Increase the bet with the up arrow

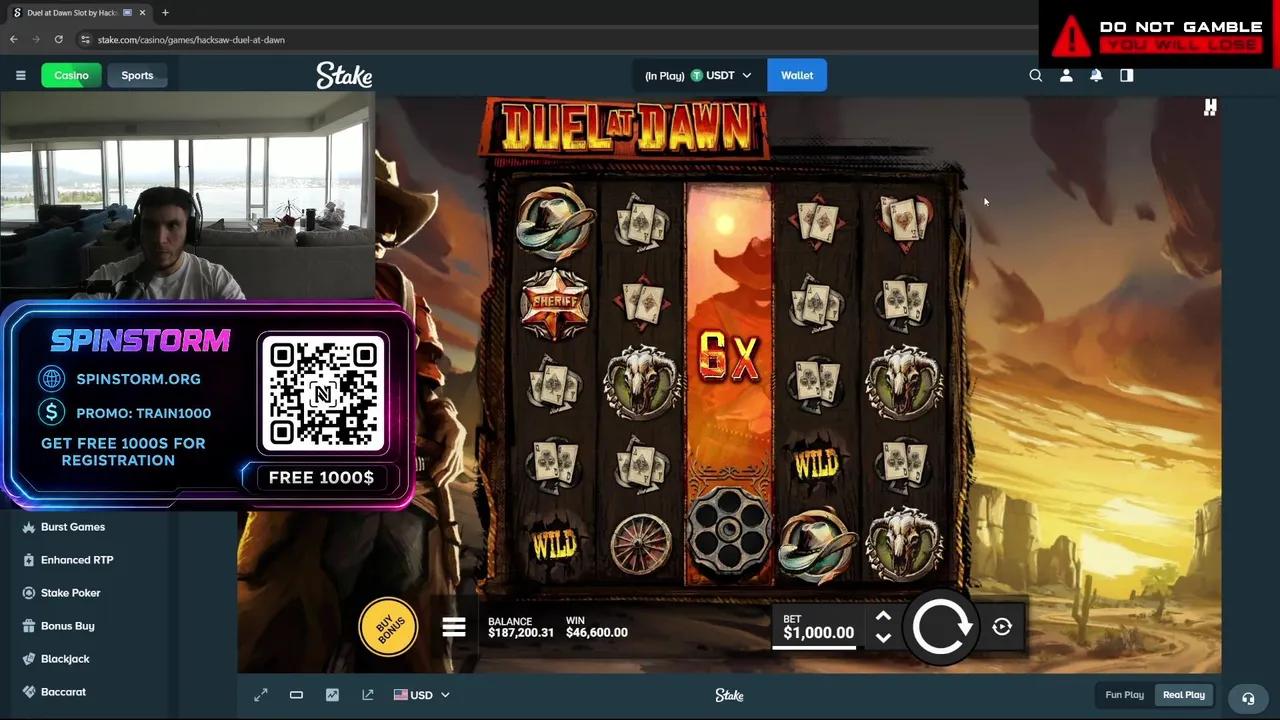click(883, 617)
